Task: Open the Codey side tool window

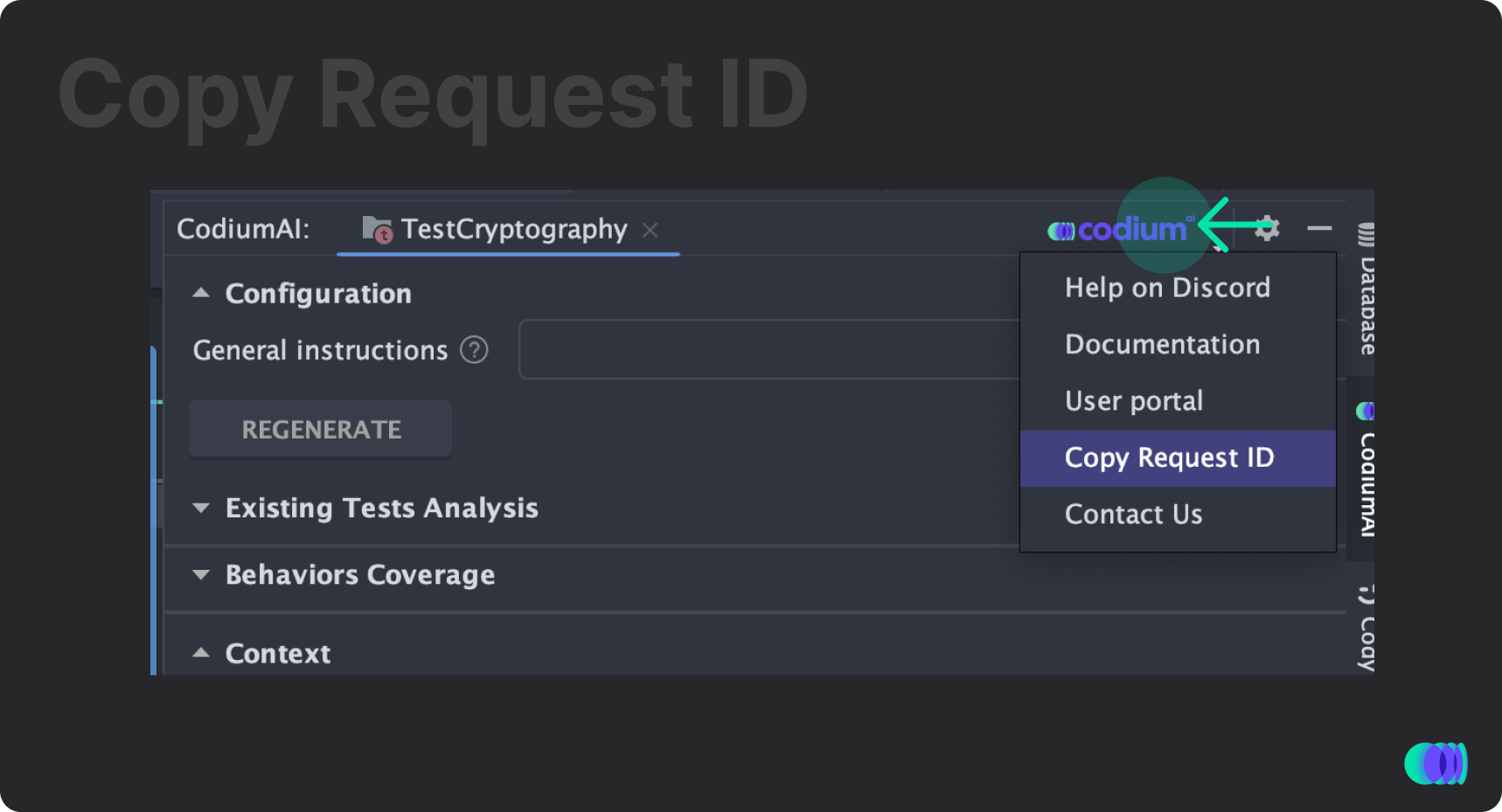Action: 1366,628
